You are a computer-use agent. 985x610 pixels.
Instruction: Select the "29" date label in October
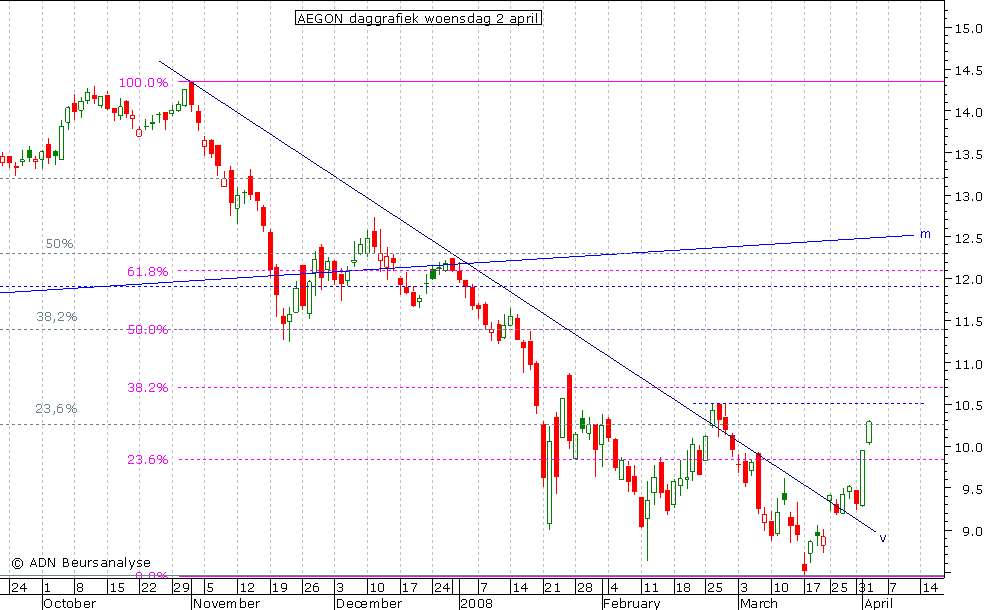coord(182,587)
